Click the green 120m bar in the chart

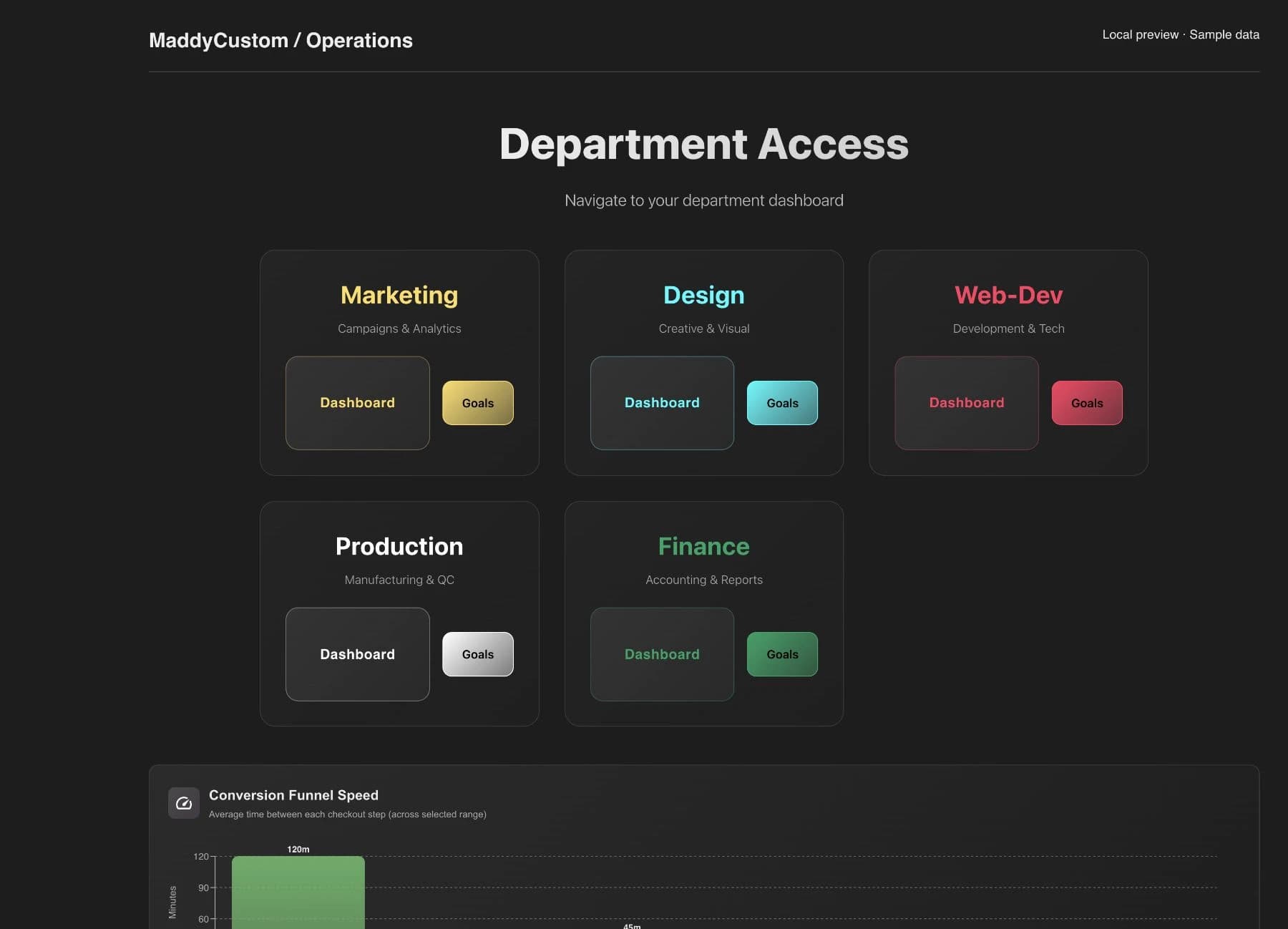coord(298,892)
